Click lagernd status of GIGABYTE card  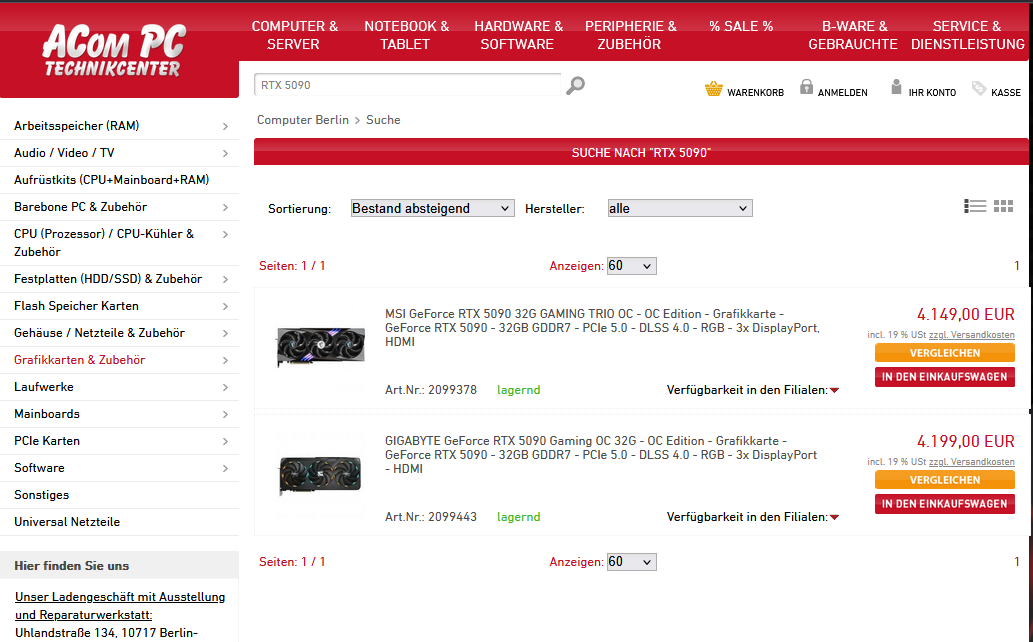518,517
